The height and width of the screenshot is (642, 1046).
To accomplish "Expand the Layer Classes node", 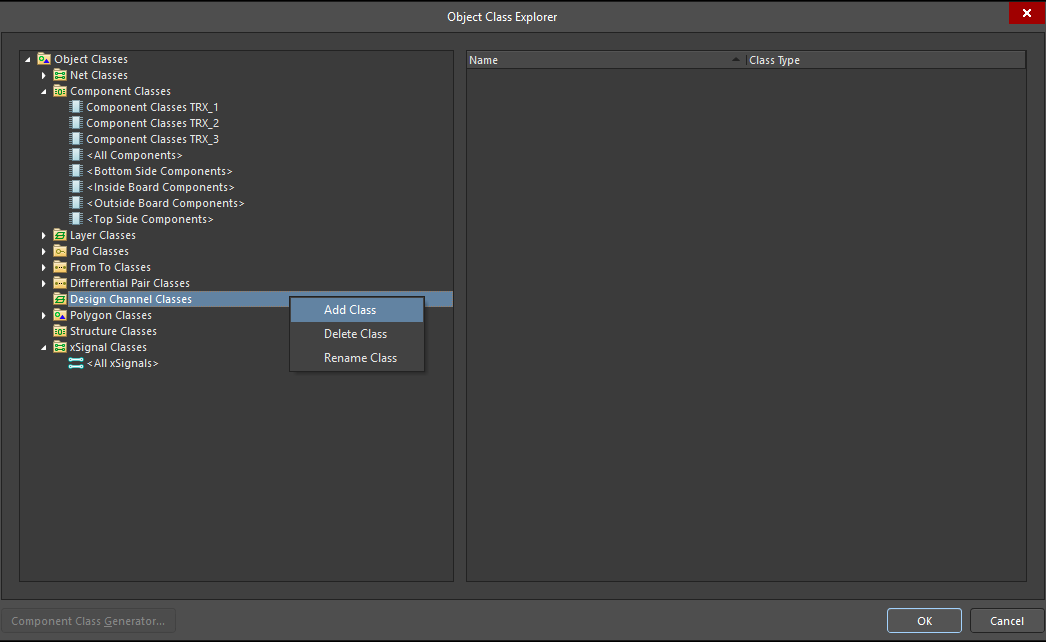I will tap(43, 234).
